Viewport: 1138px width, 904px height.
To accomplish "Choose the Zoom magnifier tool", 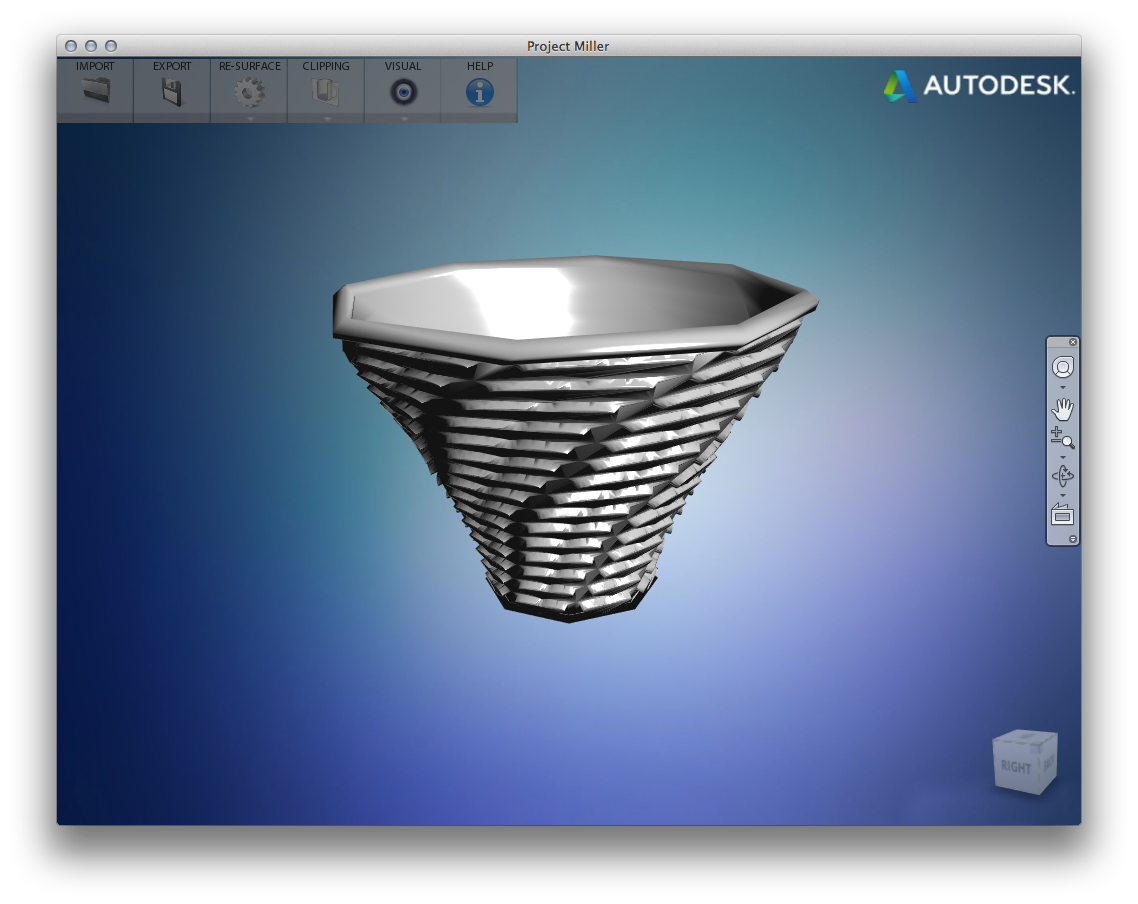I will point(1062,438).
